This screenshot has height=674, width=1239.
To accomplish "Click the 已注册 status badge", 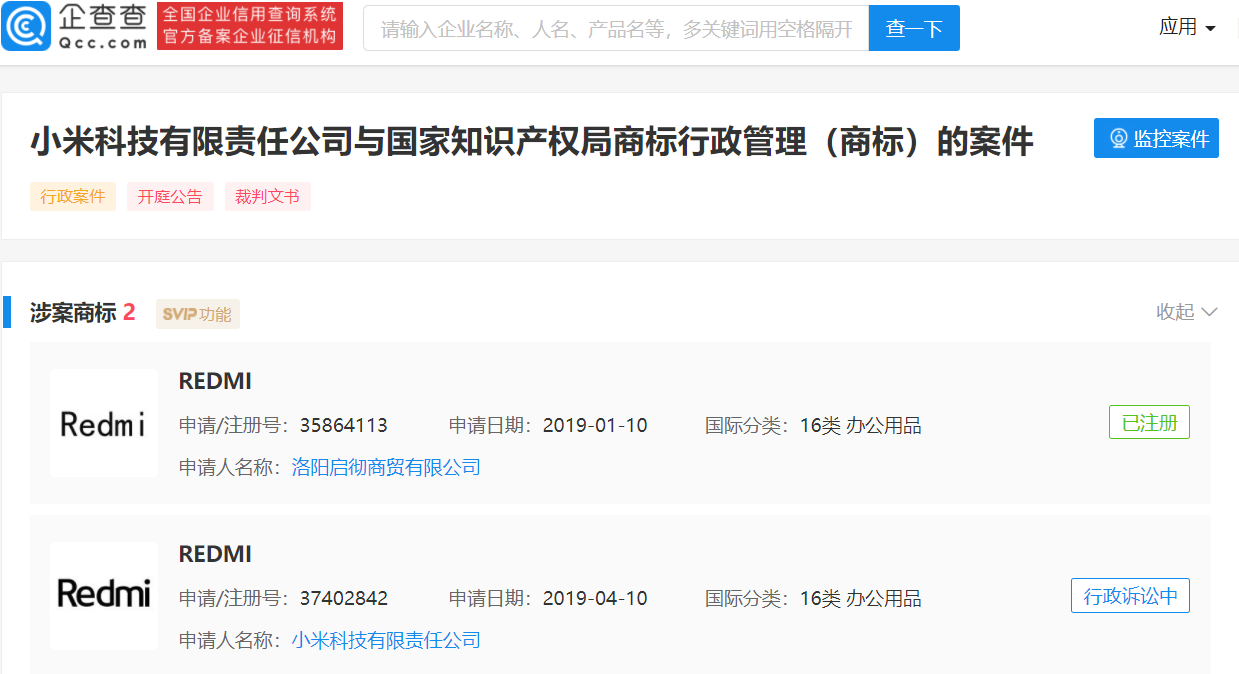I will point(1149,423).
